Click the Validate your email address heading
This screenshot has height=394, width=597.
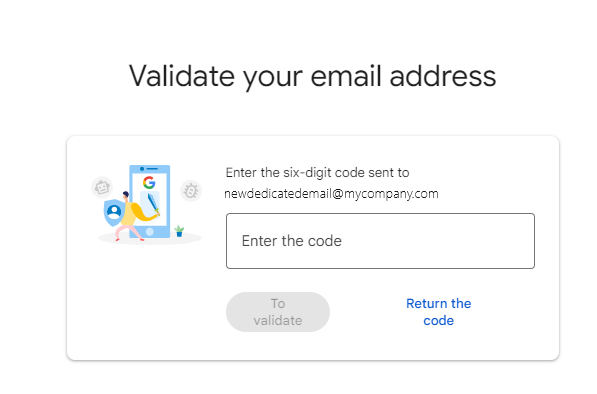313,76
